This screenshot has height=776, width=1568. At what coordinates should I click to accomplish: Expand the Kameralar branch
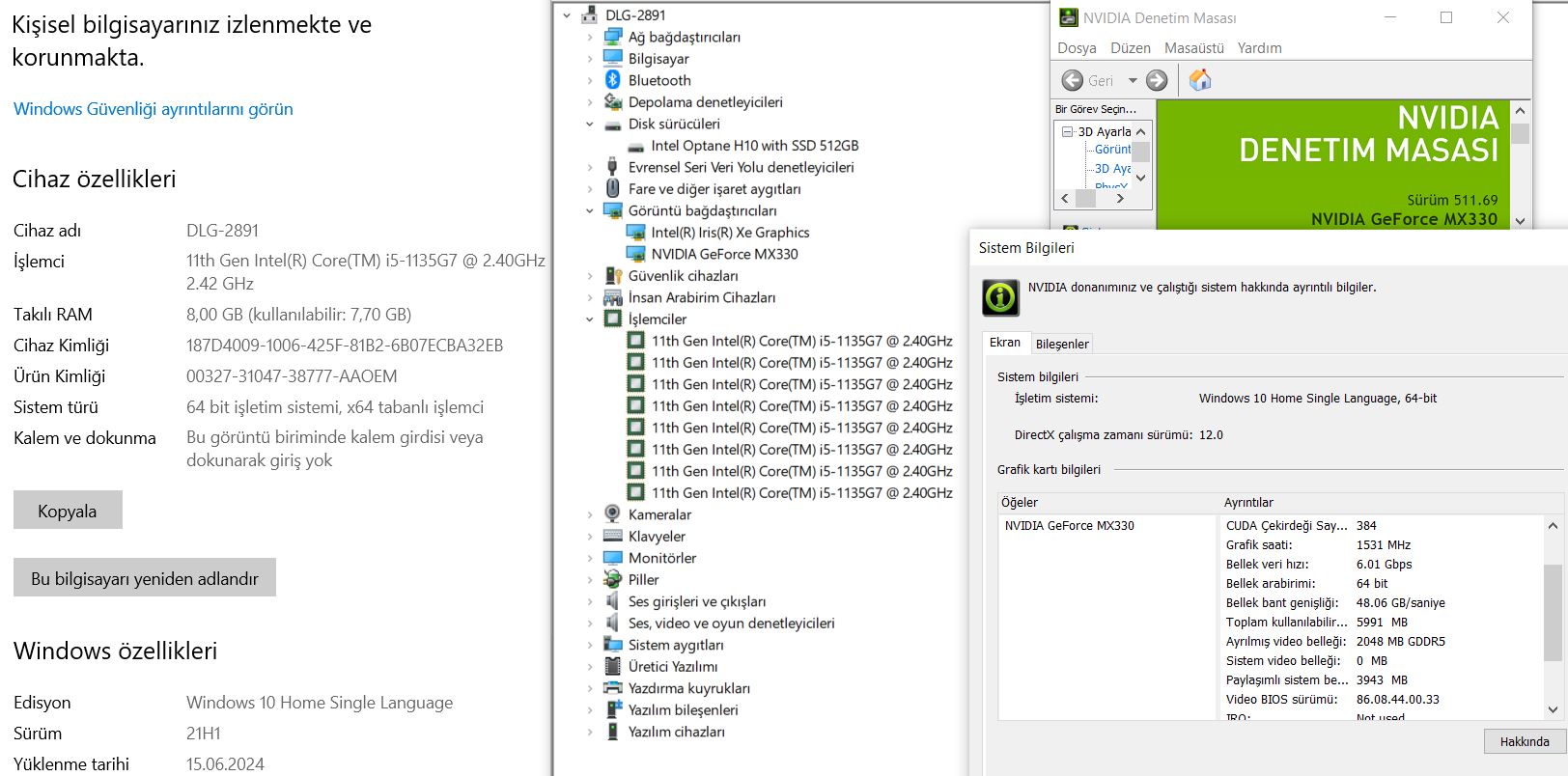point(589,514)
